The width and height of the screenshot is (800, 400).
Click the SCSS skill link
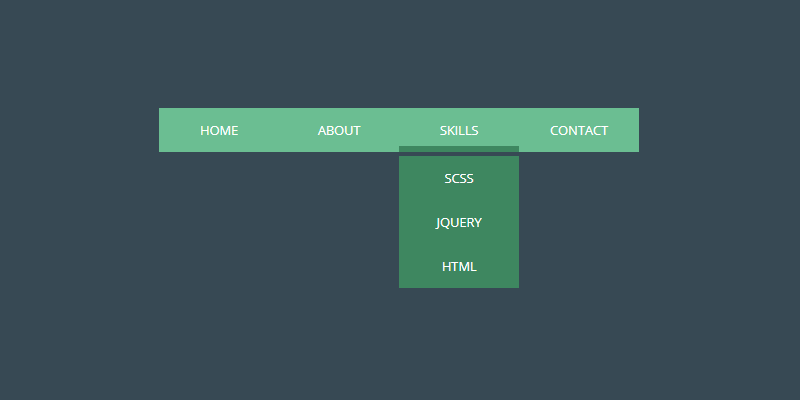point(459,179)
